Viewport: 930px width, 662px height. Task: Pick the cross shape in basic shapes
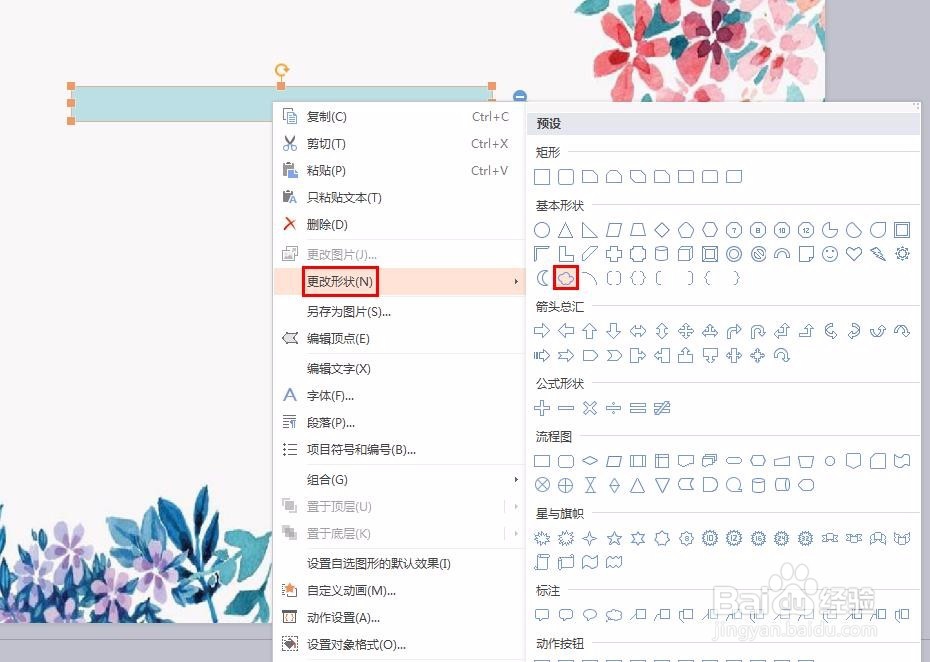click(x=614, y=254)
